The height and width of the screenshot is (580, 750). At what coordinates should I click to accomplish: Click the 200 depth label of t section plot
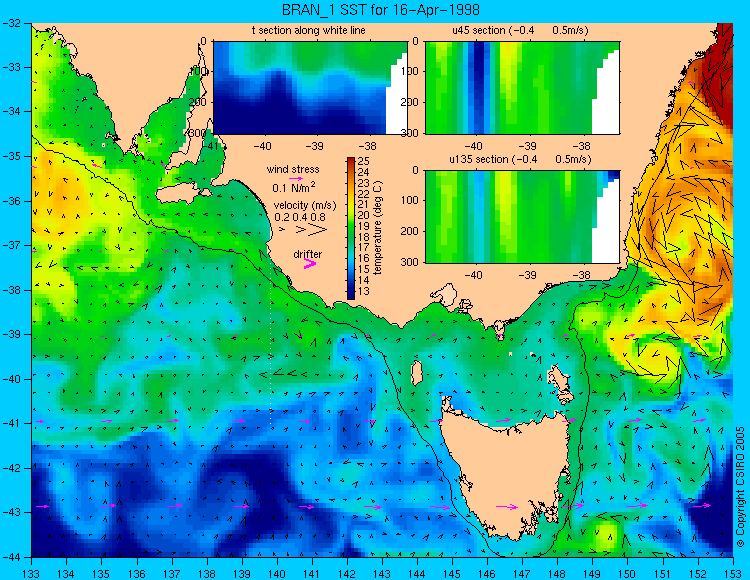click(x=199, y=102)
